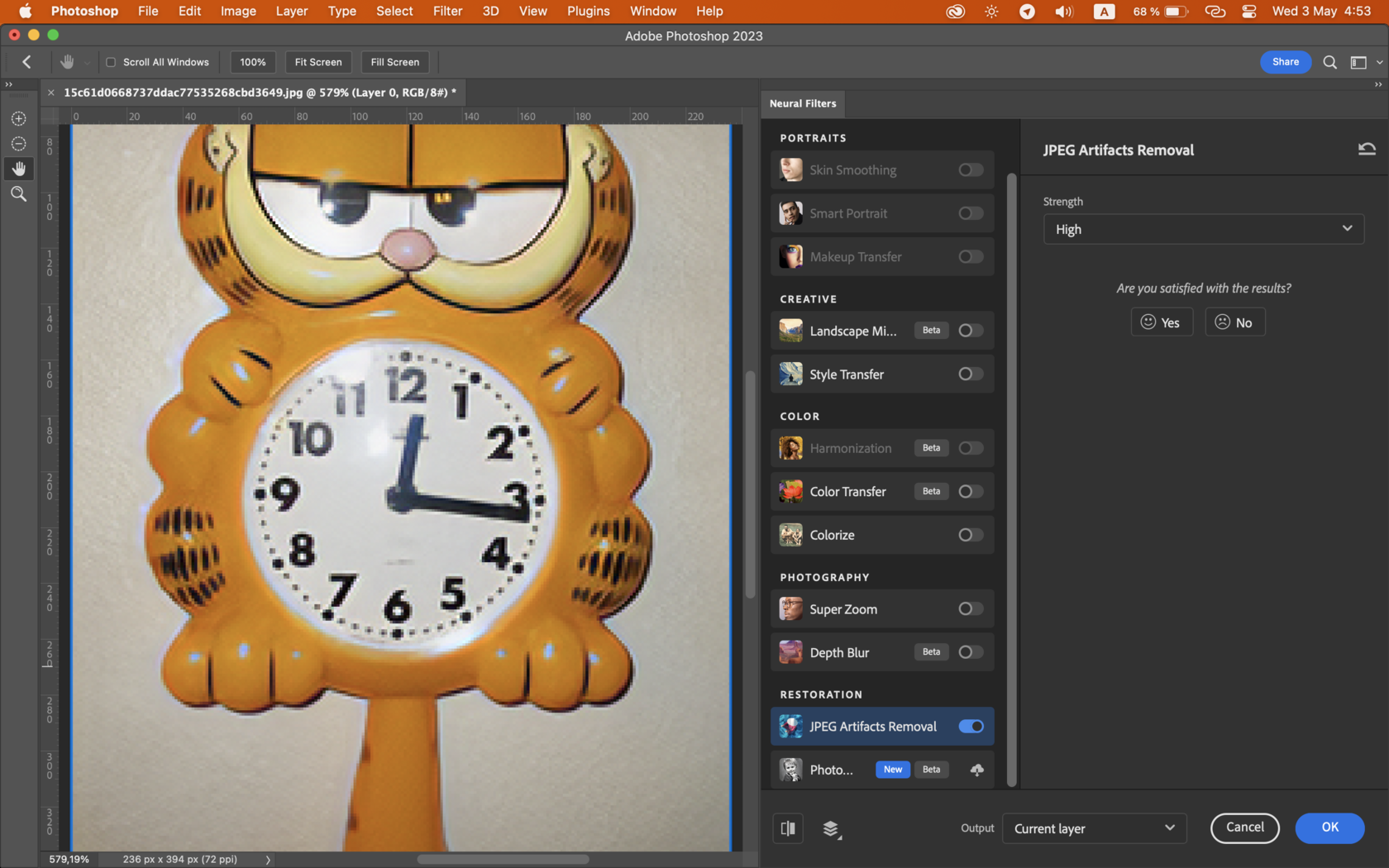Viewport: 1389px width, 868px height.
Task: Collapse the right panel group
Action: coord(1377,84)
